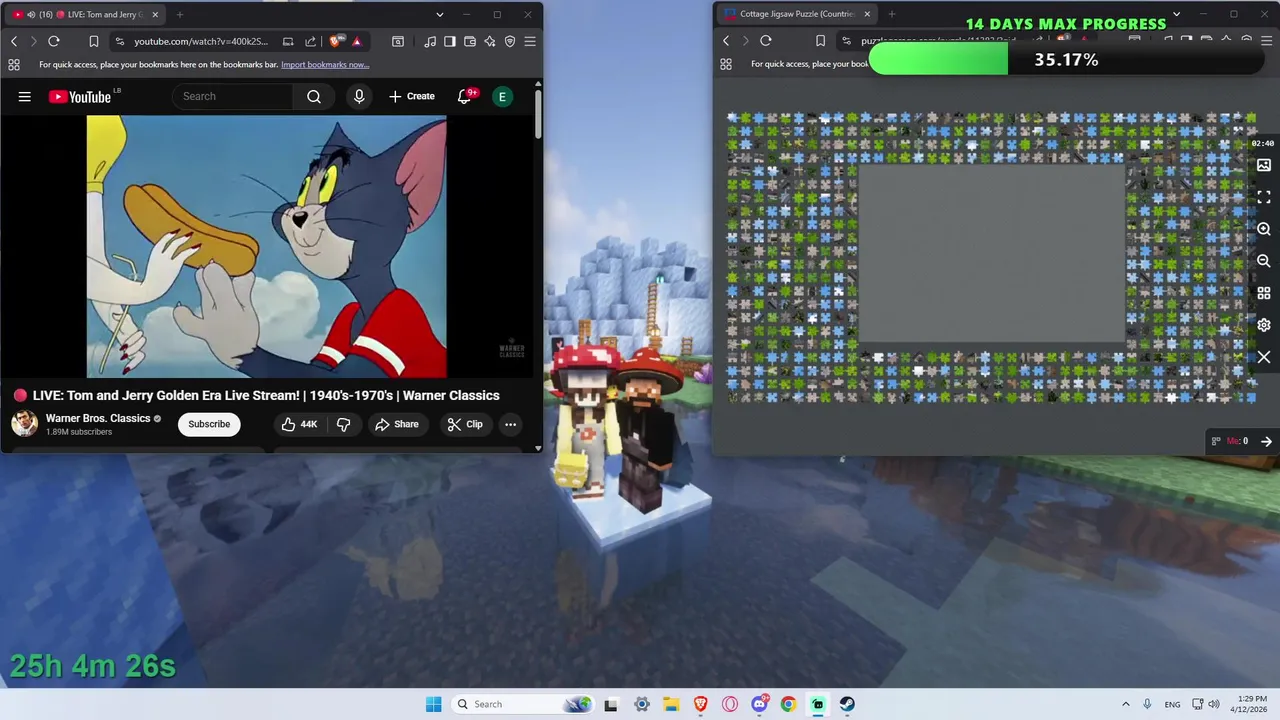1280x720 pixels.
Task: Click the YouTube search magnifier button
Action: coord(314,96)
